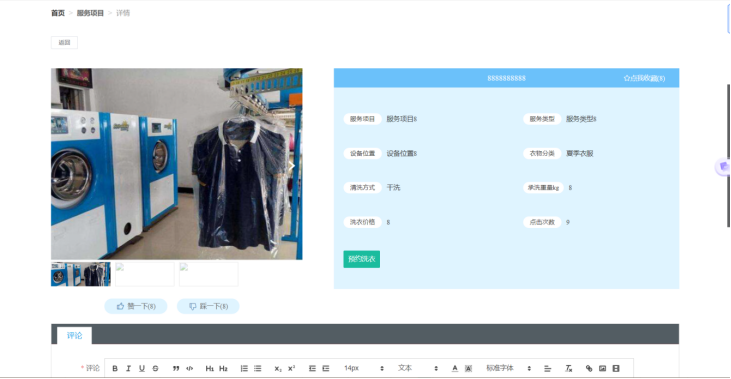Image resolution: width=731 pixels, height=379 pixels.
Task: Insert a bulleted list
Action: tap(257, 368)
